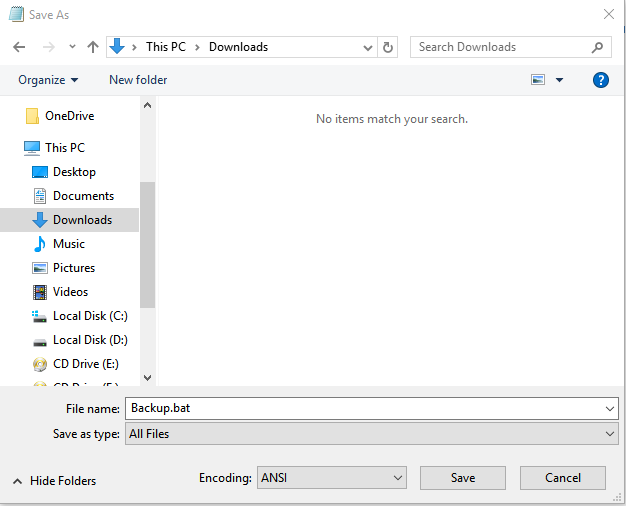The image size is (626, 506).
Task: Click the Music note icon
Action: click(40, 244)
